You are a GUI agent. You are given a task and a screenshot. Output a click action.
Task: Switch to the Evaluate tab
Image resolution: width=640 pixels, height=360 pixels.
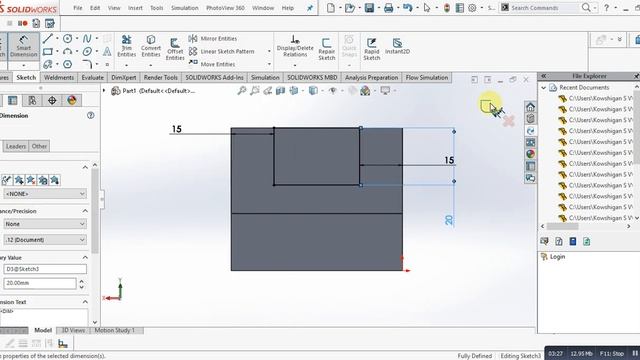click(93, 78)
